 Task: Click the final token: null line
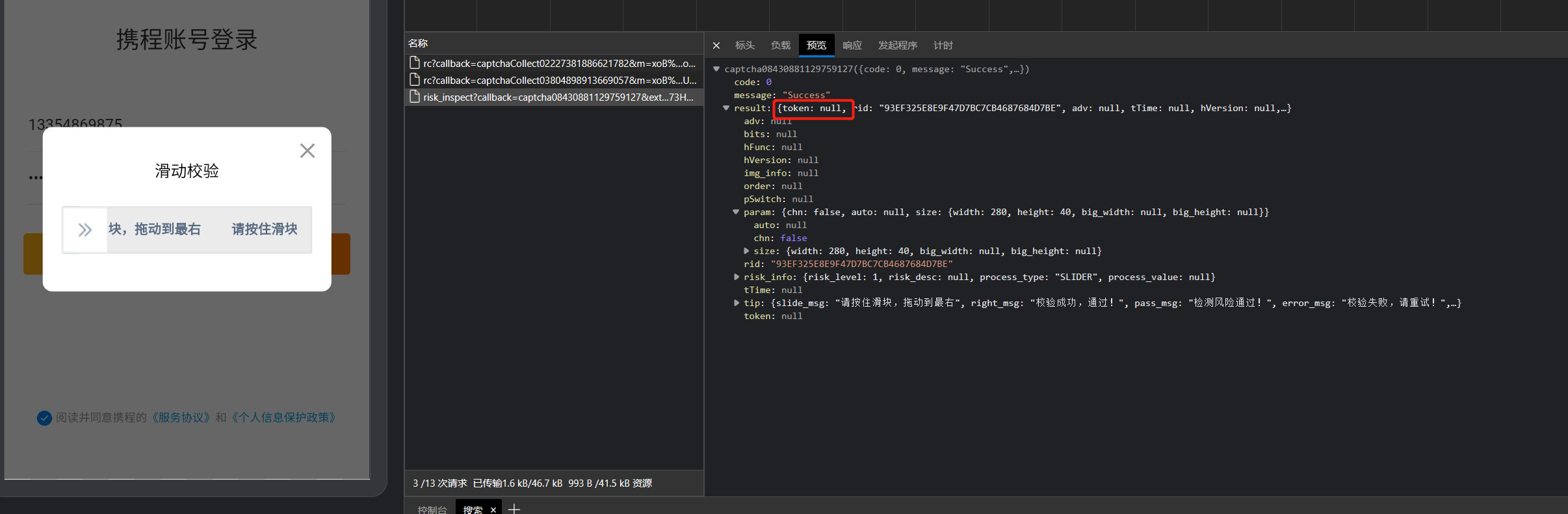773,316
